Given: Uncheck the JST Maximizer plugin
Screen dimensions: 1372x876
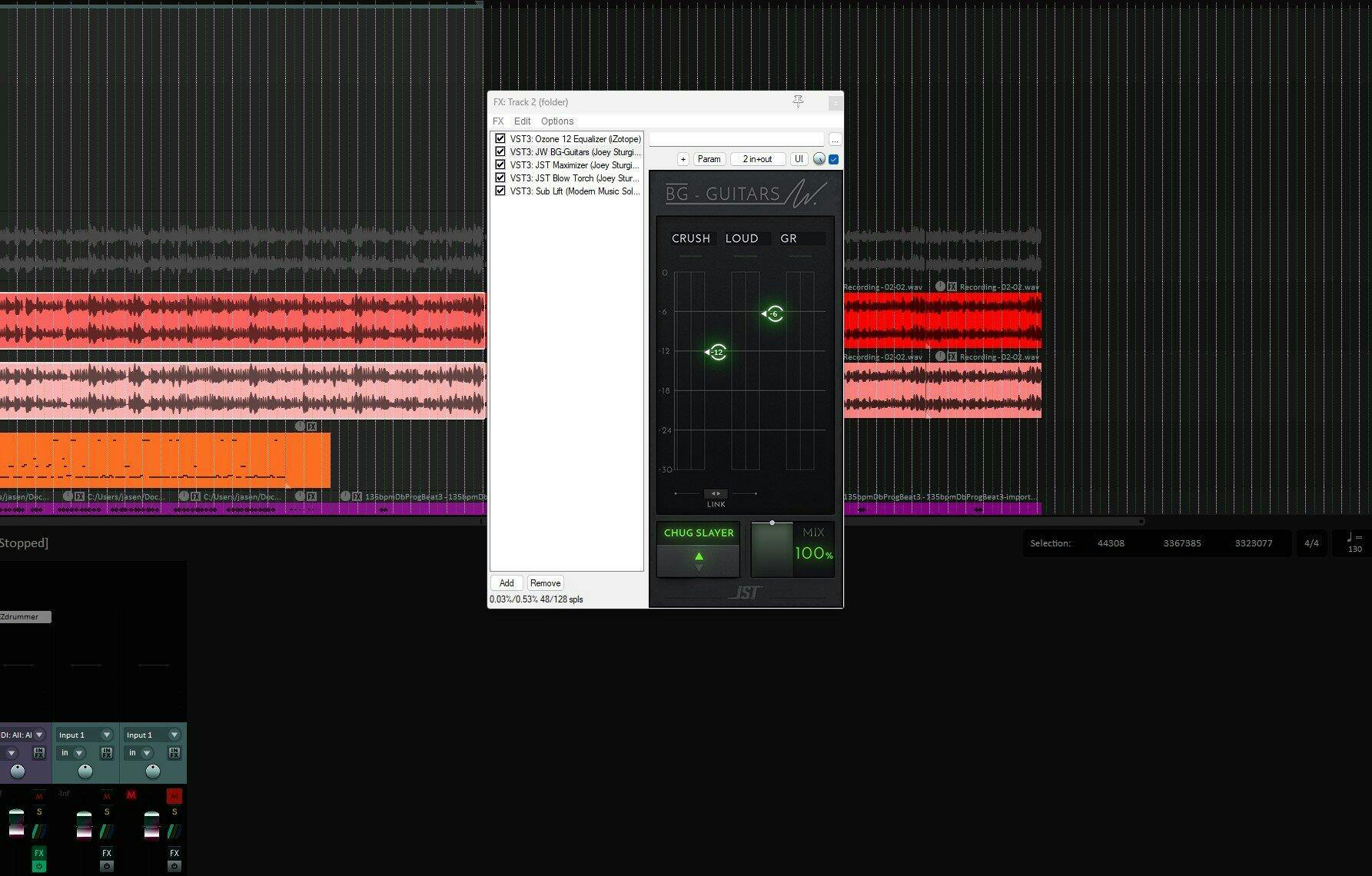Looking at the screenshot, I should click(500, 165).
